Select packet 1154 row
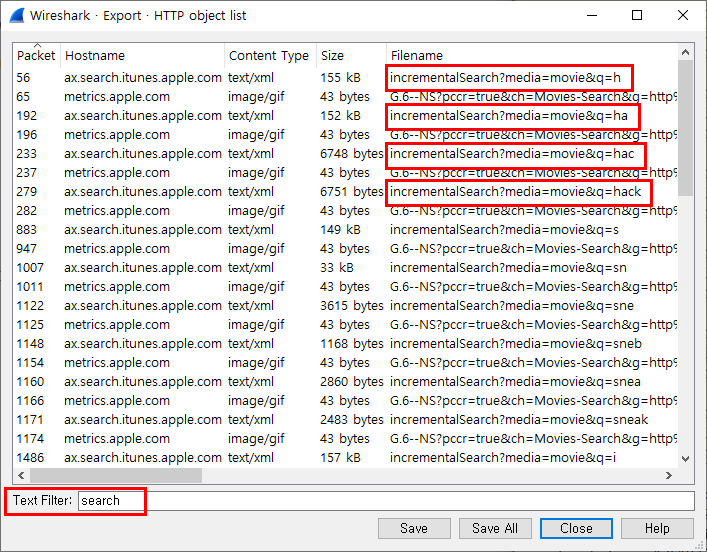707x552 pixels. tap(345, 363)
